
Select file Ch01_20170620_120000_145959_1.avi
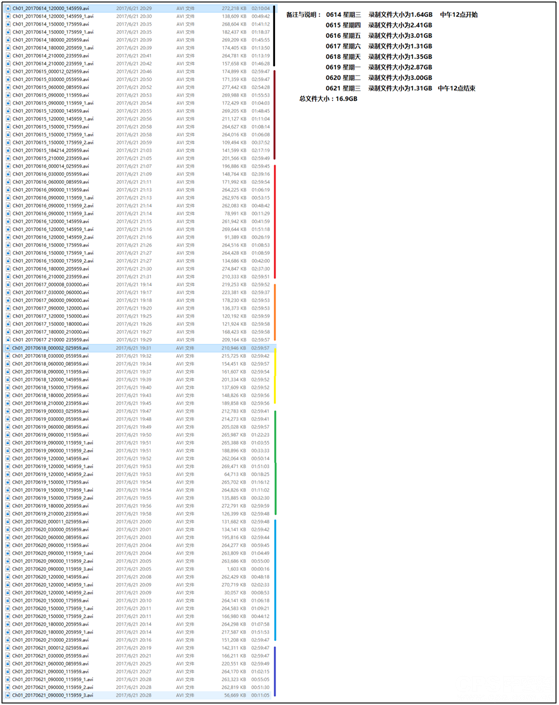click(138, 585)
